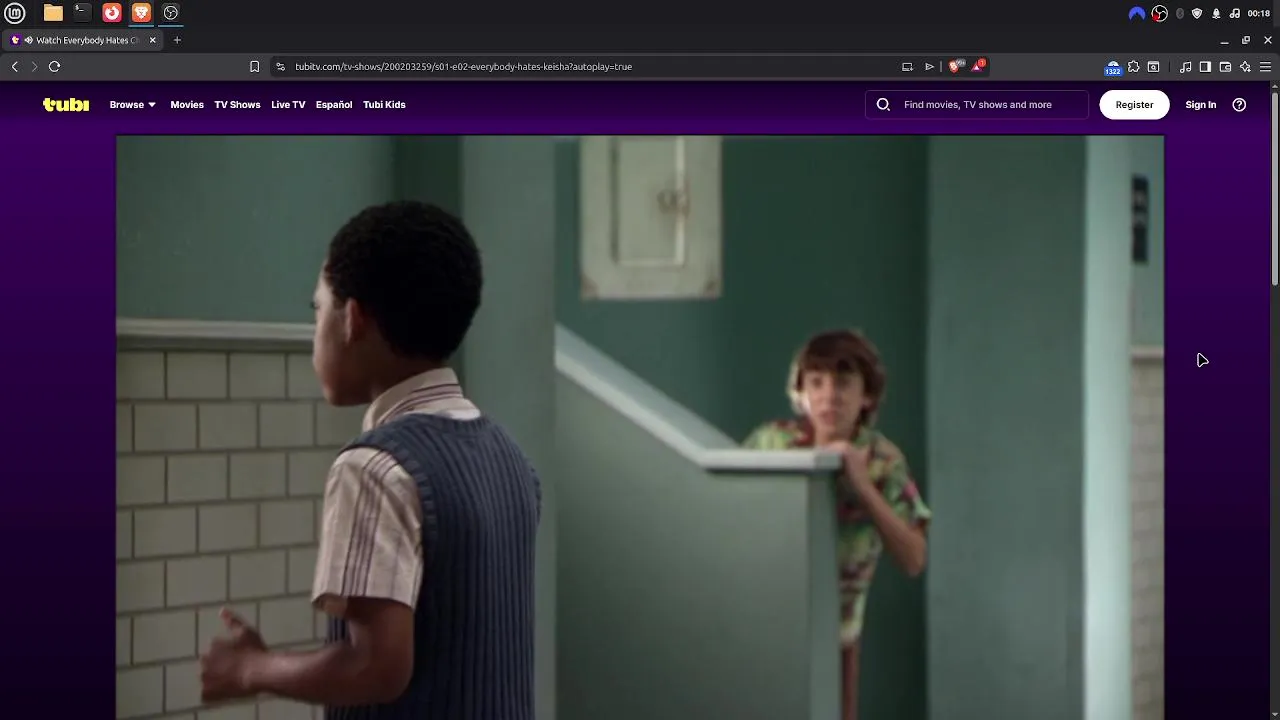The width and height of the screenshot is (1280, 720).
Task: Open notifications bell in system tray
Action: click(x=1216, y=13)
